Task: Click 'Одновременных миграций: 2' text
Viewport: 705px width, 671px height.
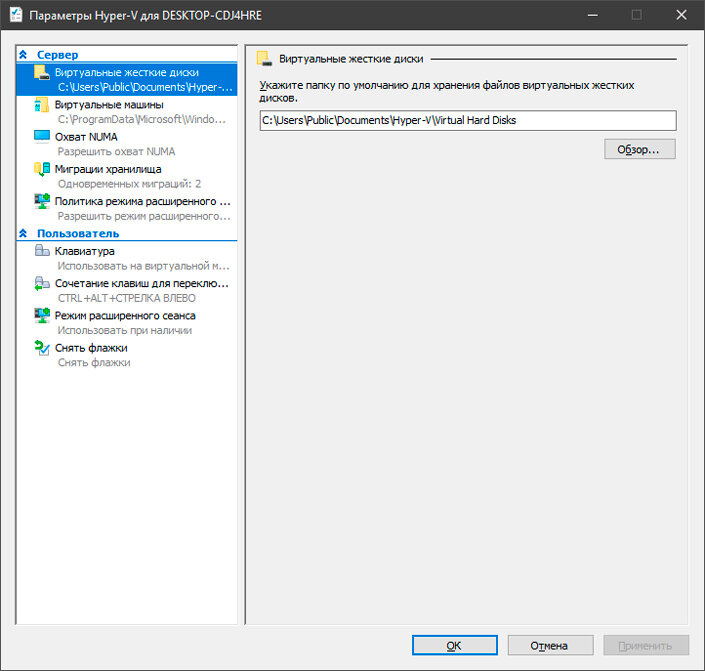Action: click(x=129, y=184)
